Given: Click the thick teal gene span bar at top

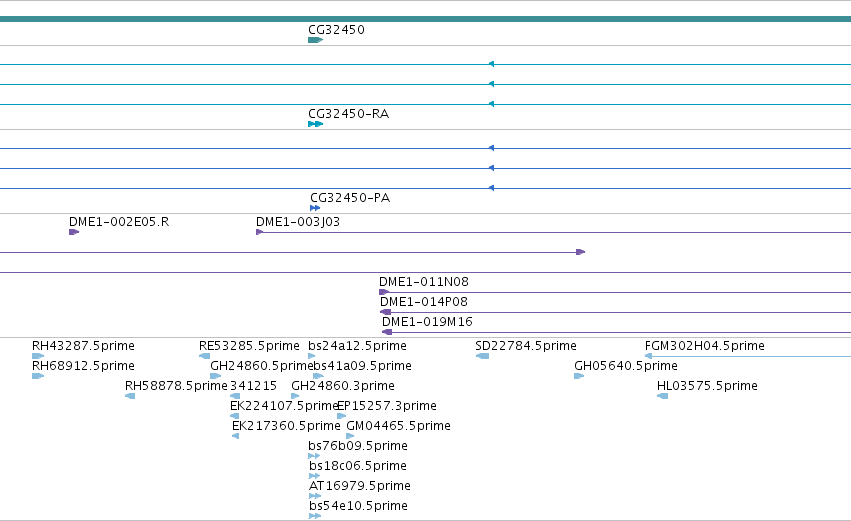Looking at the screenshot, I should [426, 19].
